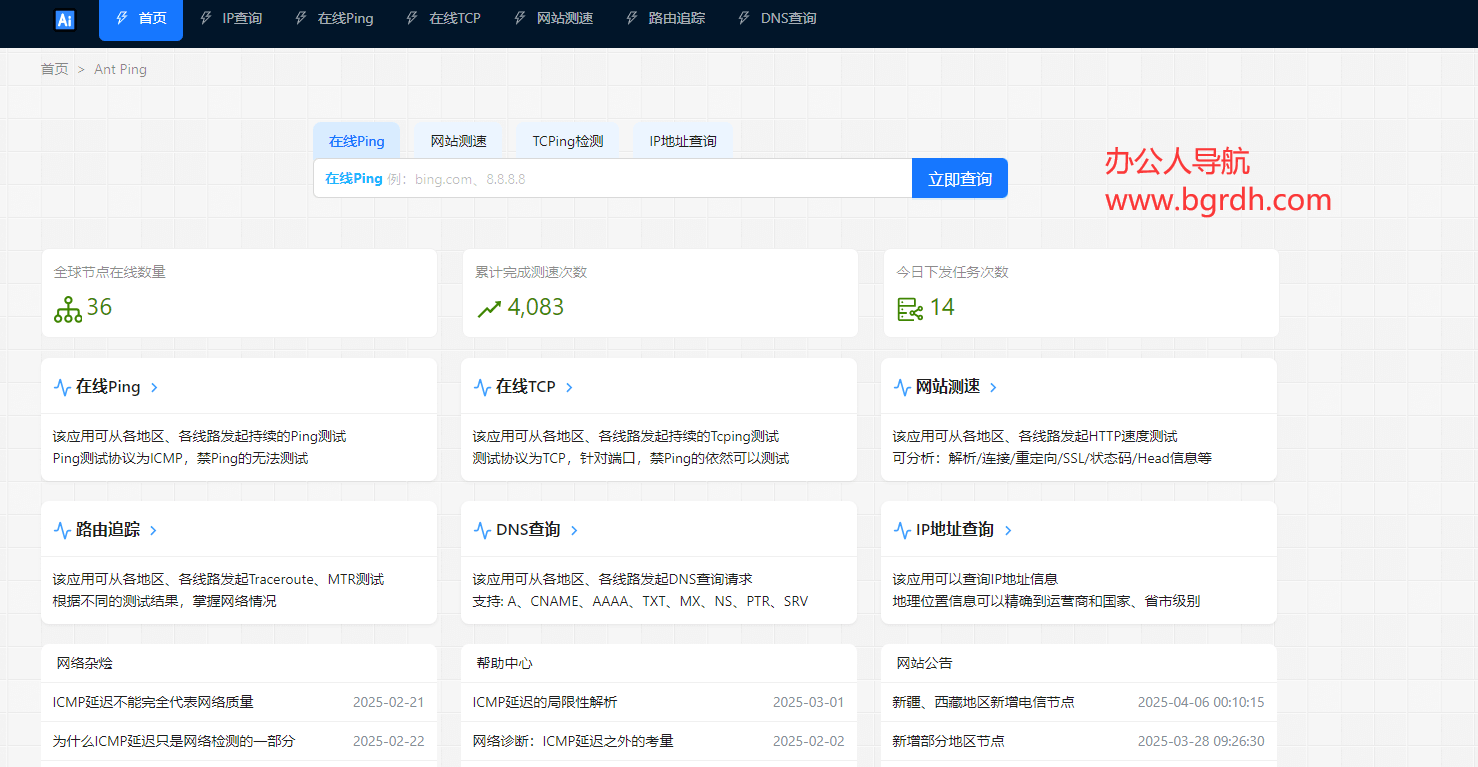The image size is (1478, 767).
Task: Click the pulse icon beside 在线TCP card title
Action: (482, 388)
